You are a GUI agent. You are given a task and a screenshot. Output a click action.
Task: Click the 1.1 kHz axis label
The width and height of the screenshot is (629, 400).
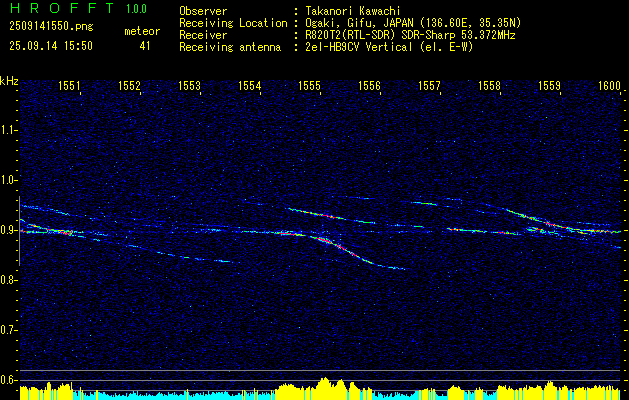point(8,130)
